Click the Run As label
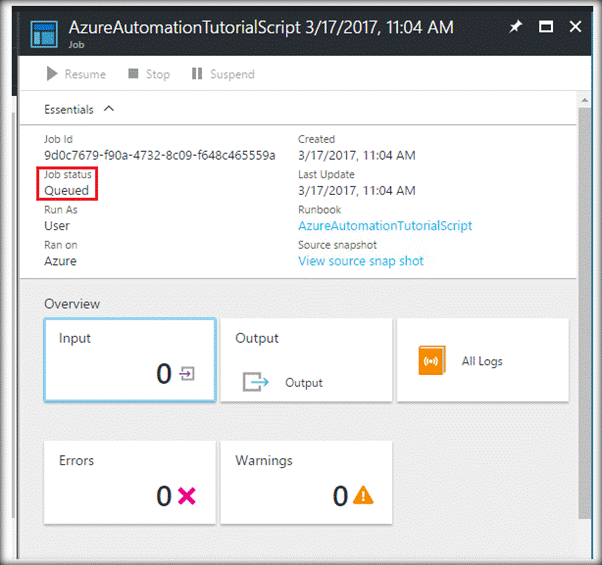 [x=61, y=210]
